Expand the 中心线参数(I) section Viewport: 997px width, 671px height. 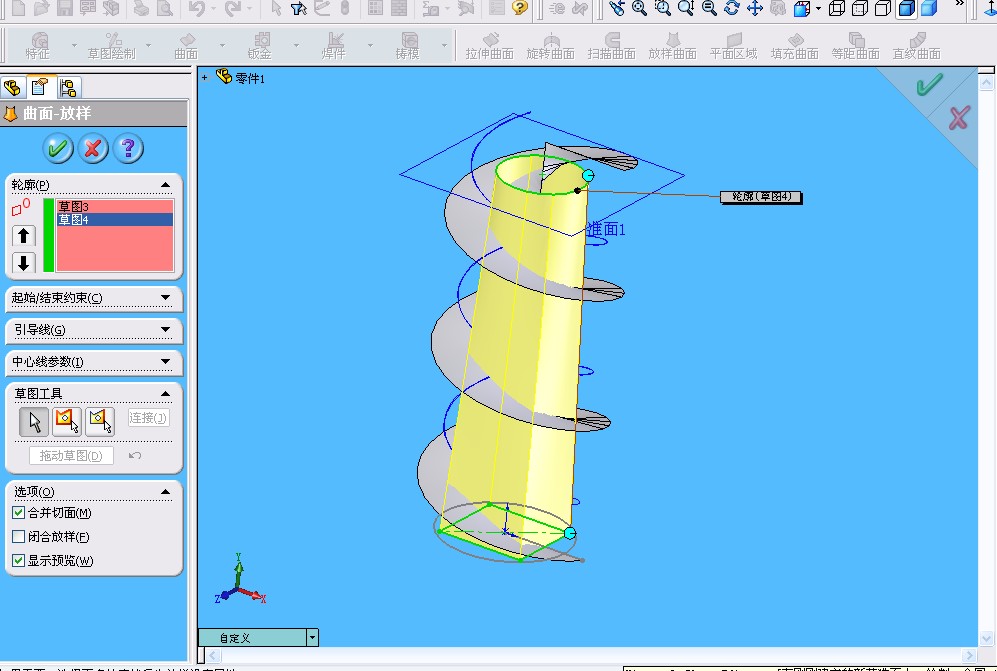point(165,361)
